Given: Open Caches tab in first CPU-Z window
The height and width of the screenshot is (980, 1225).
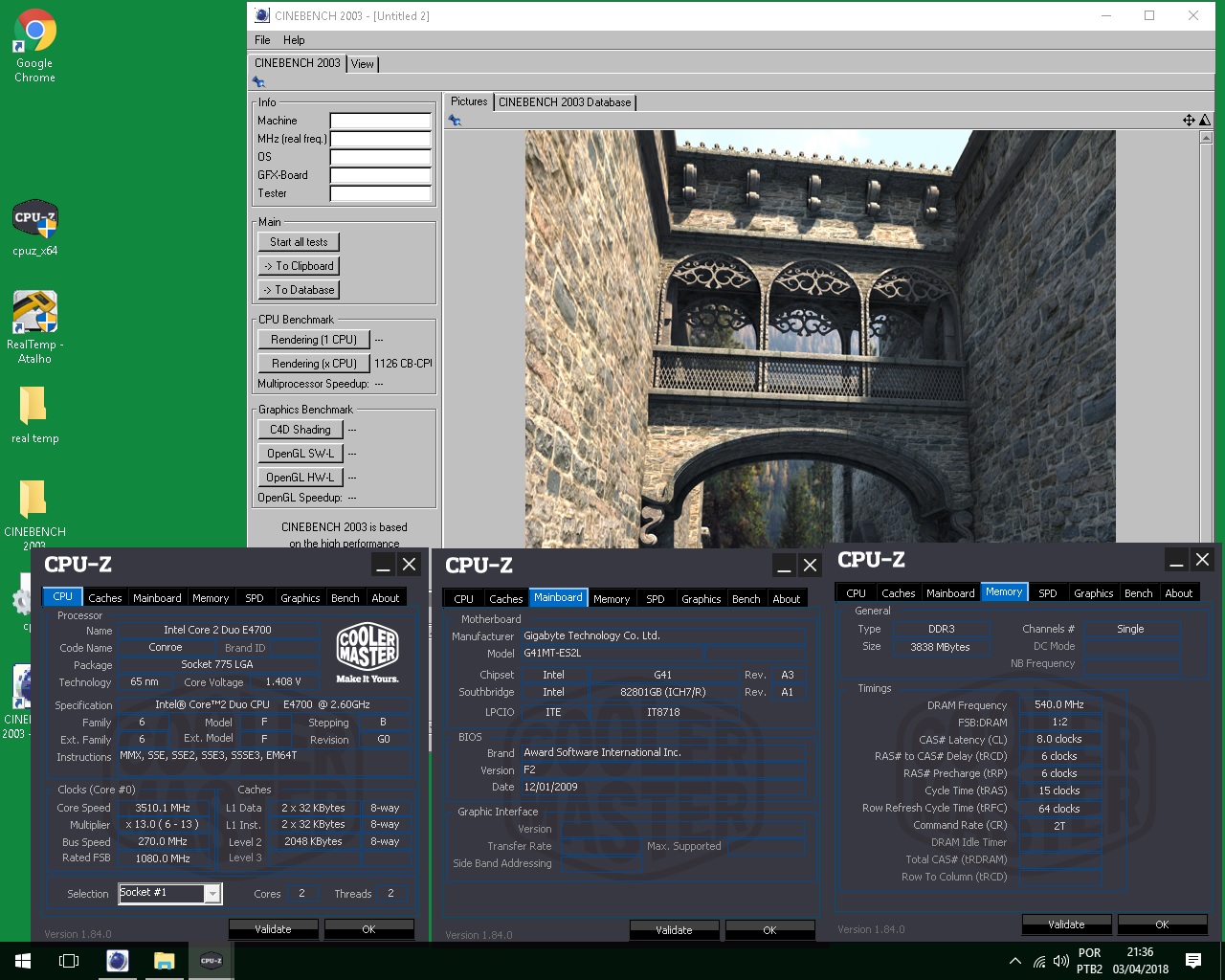Looking at the screenshot, I should tap(105, 598).
